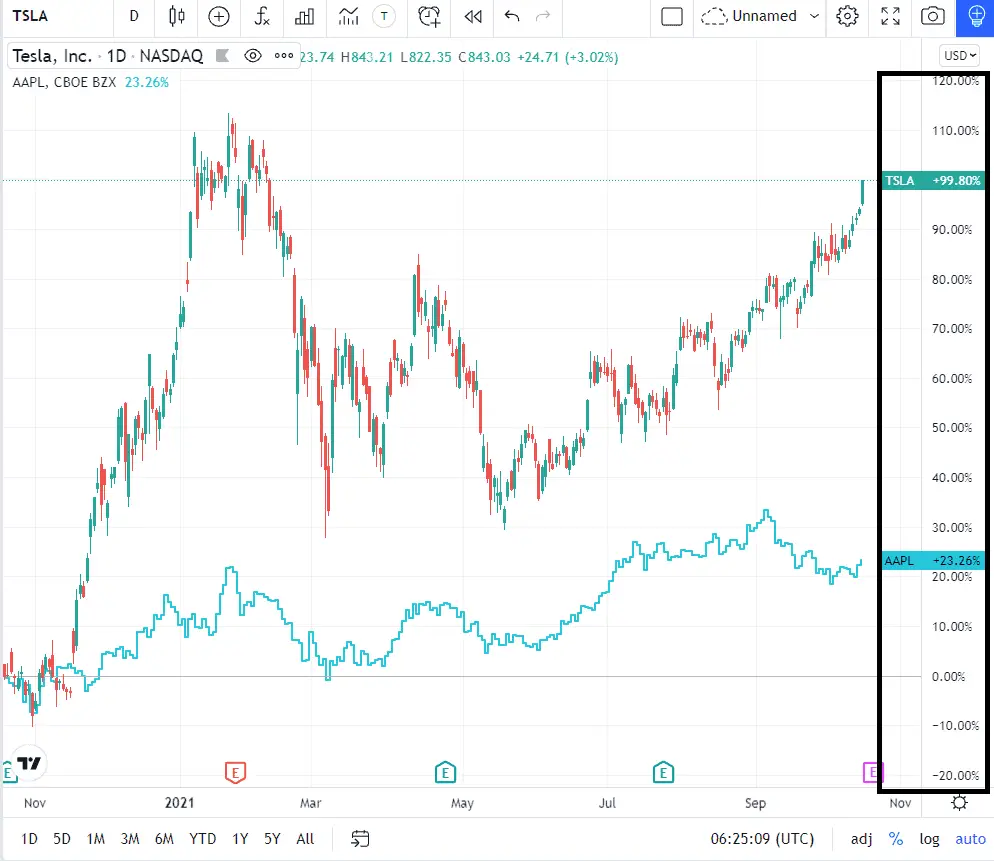The width and height of the screenshot is (994, 861).
Task: Open the USD currency dropdown
Action: (x=959, y=56)
